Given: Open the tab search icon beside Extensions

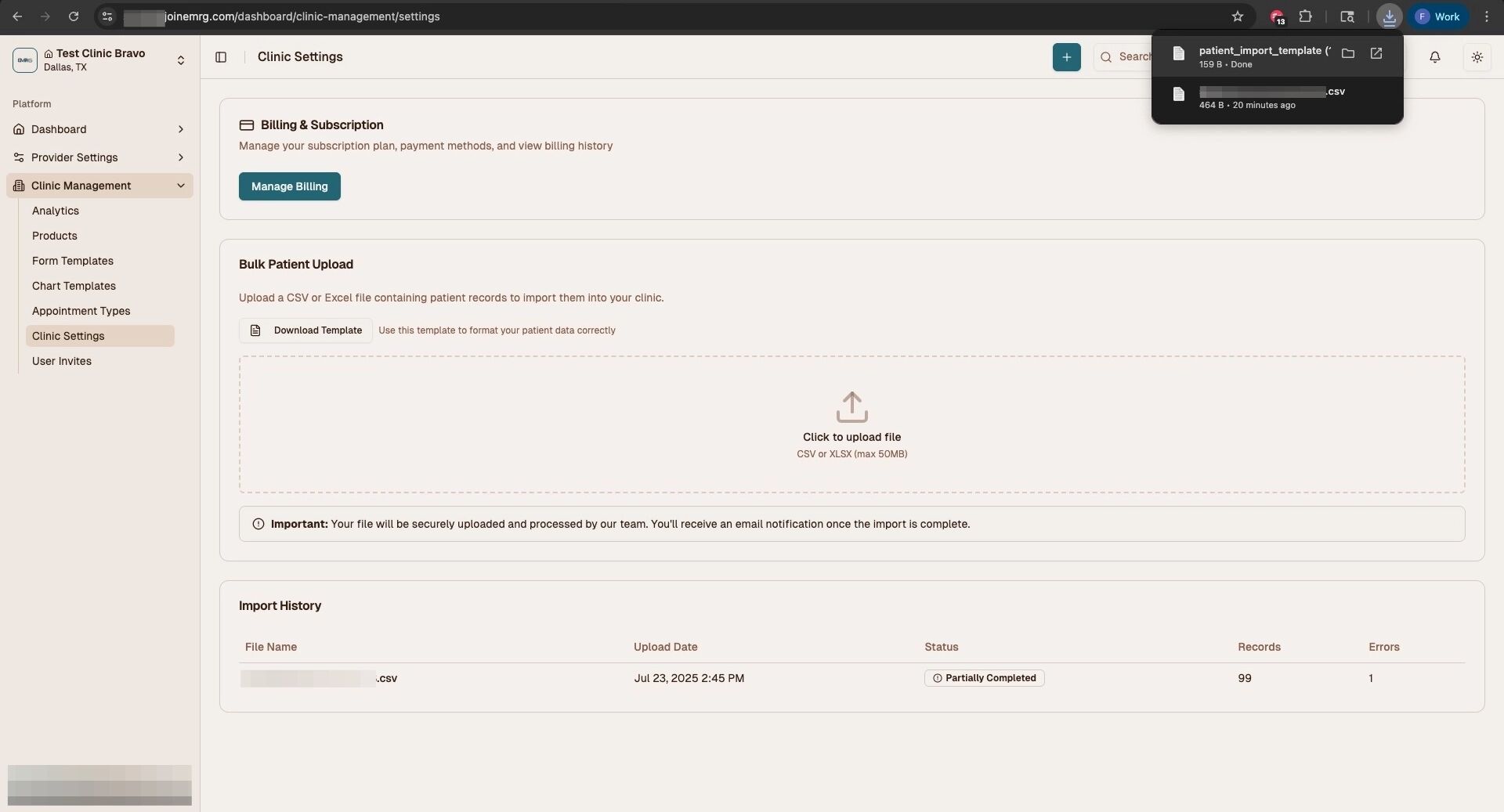Looking at the screenshot, I should tap(1347, 16).
